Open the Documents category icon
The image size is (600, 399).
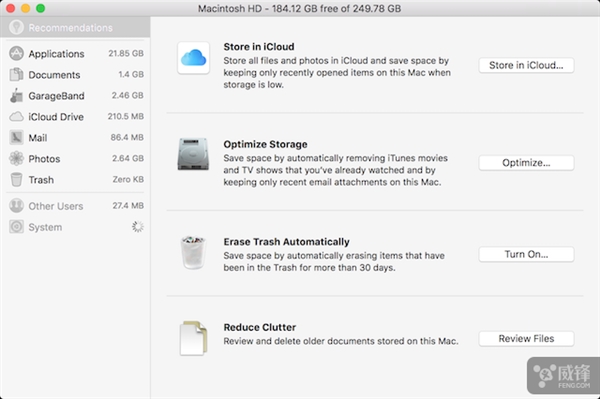[16, 75]
